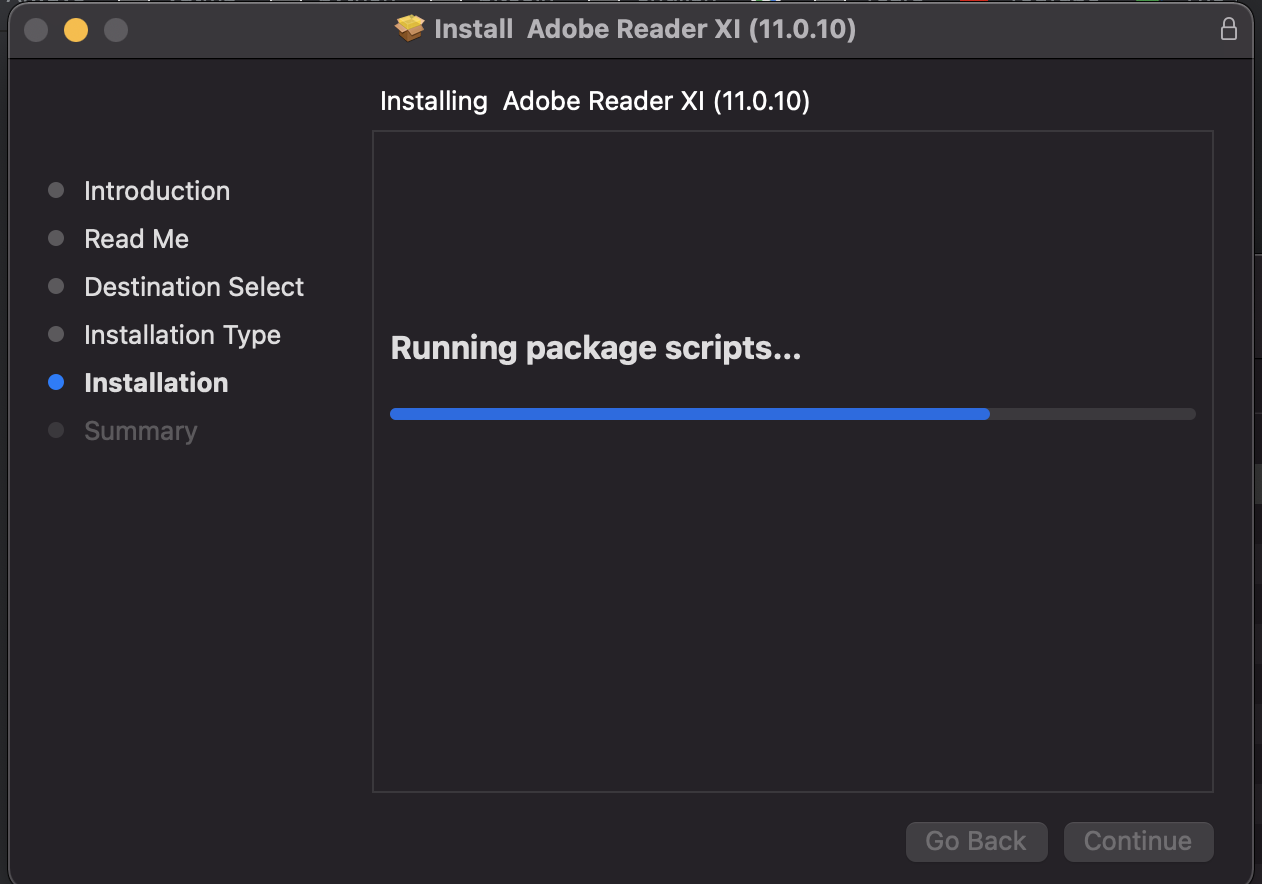This screenshot has height=884, width=1262.
Task: Click the dimmed bullet beside Summary
Action: [56, 430]
